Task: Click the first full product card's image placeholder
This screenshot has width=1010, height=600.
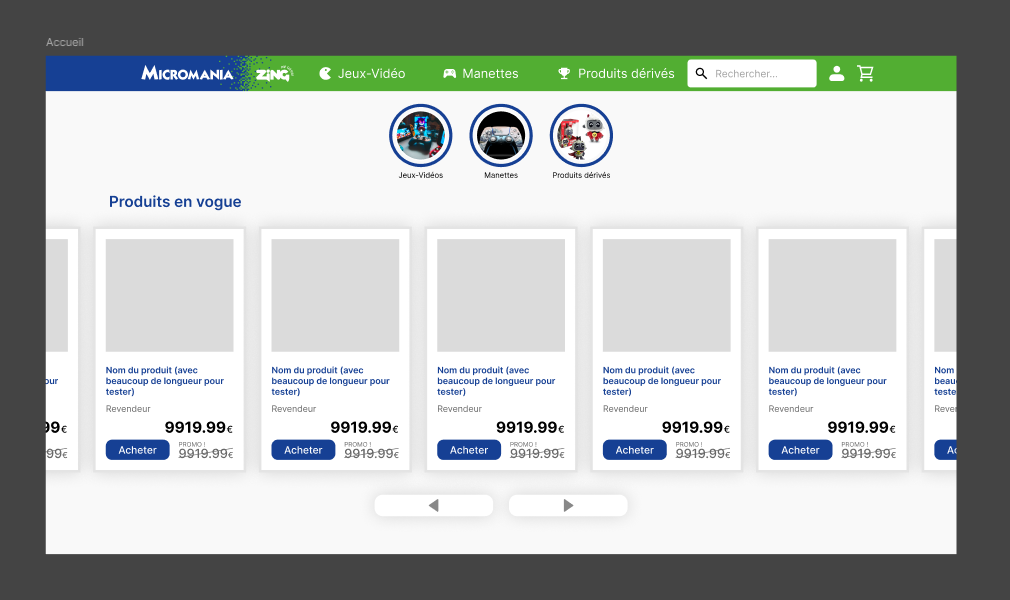Action: (x=170, y=295)
